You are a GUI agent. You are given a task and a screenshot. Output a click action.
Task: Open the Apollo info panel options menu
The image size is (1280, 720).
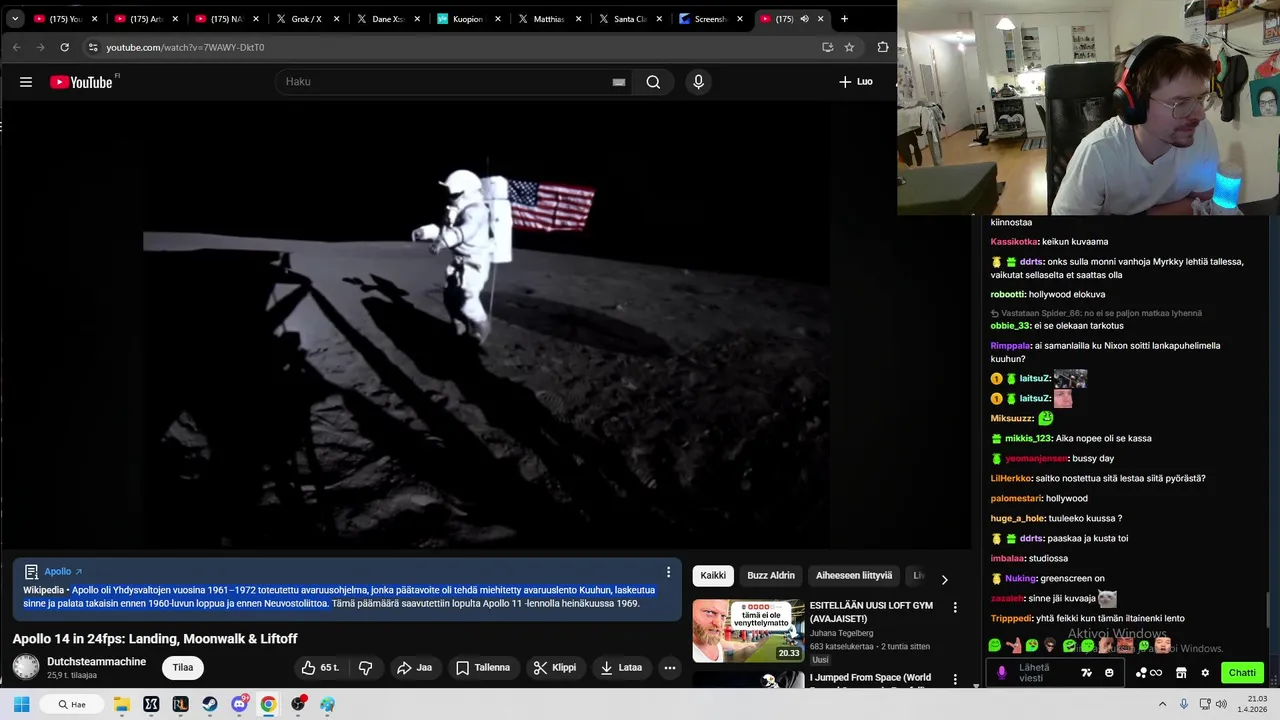pos(668,572)
